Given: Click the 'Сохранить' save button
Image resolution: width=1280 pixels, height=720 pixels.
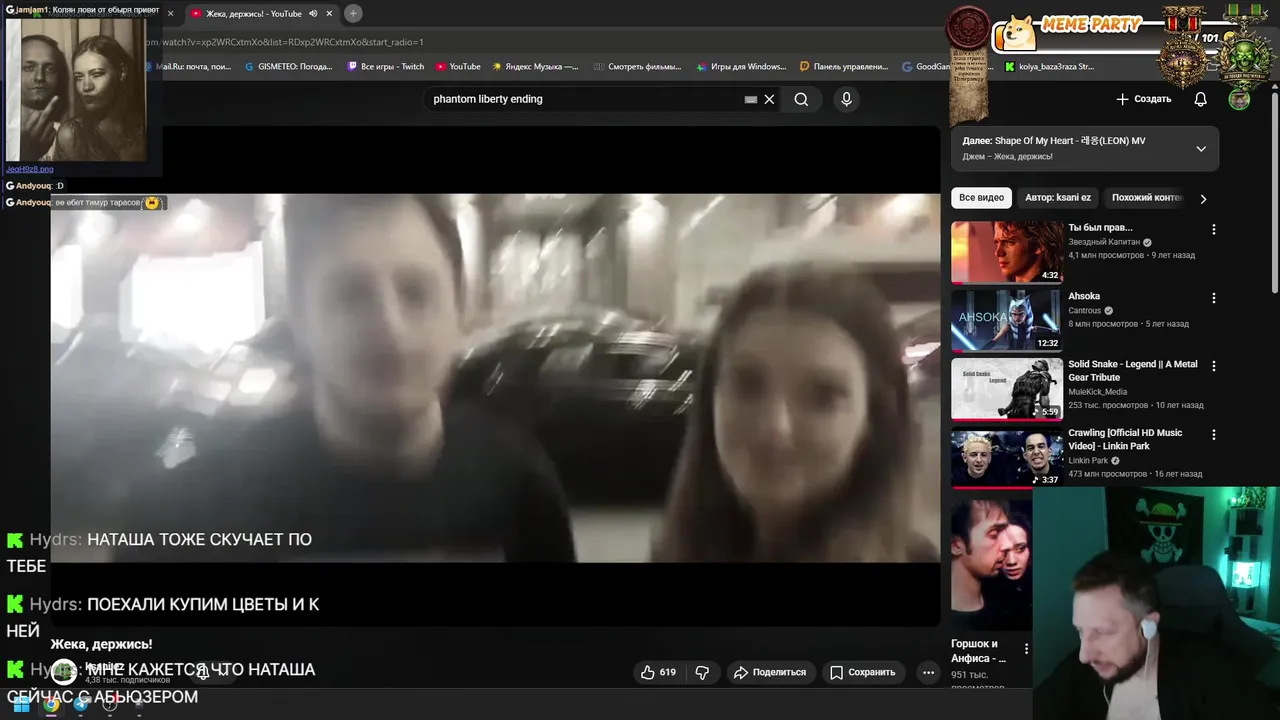Looking at the screenshot, I should 862,672.
